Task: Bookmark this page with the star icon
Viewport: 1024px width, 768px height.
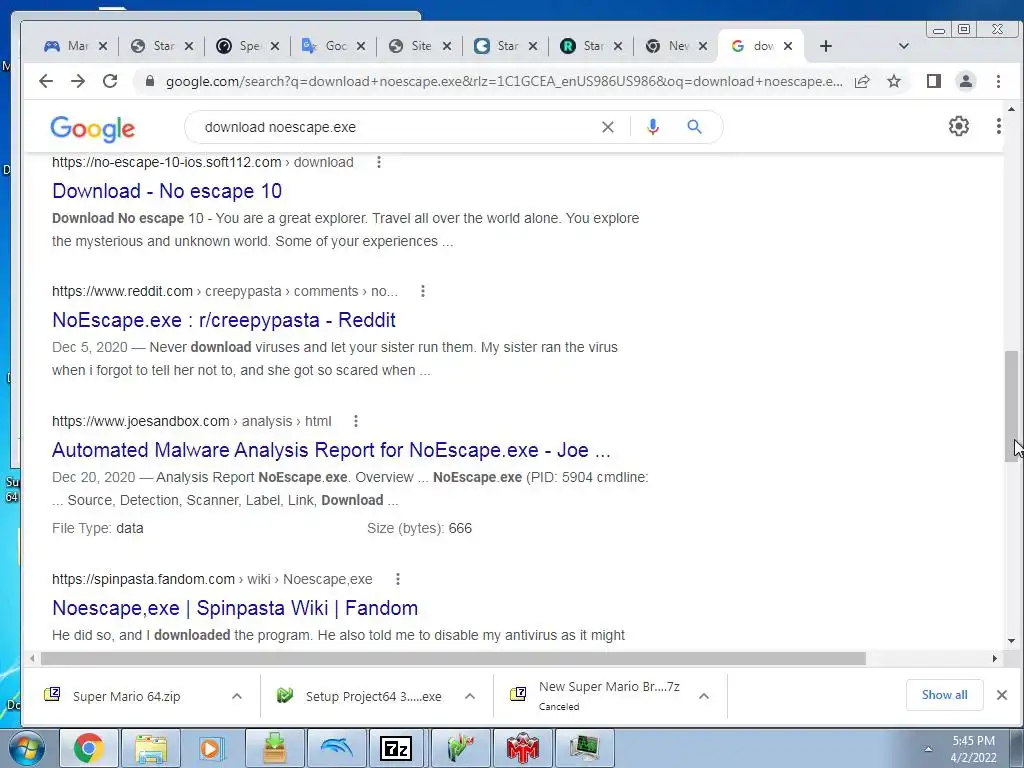Action: tap(894, 82)
